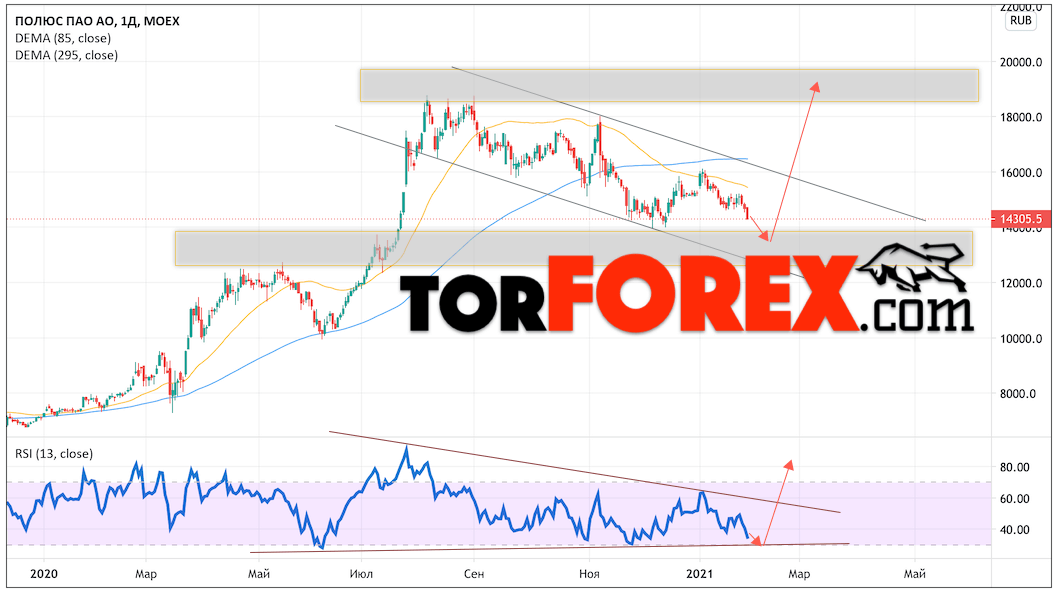
Task: Select the RSI (13, close) indicator label
Action: click(x=54, y=454)
